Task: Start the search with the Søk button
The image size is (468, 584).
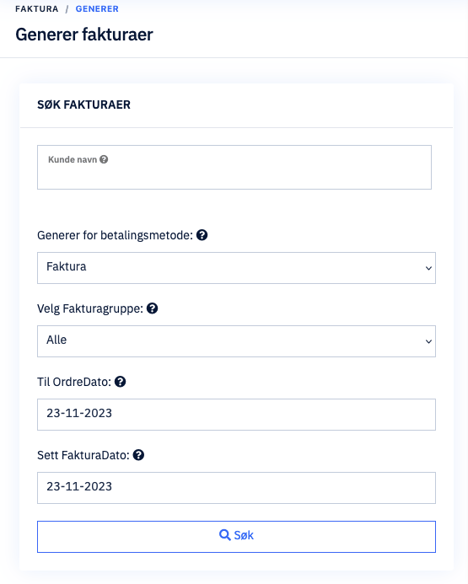Action: click(x=236, y=537)
